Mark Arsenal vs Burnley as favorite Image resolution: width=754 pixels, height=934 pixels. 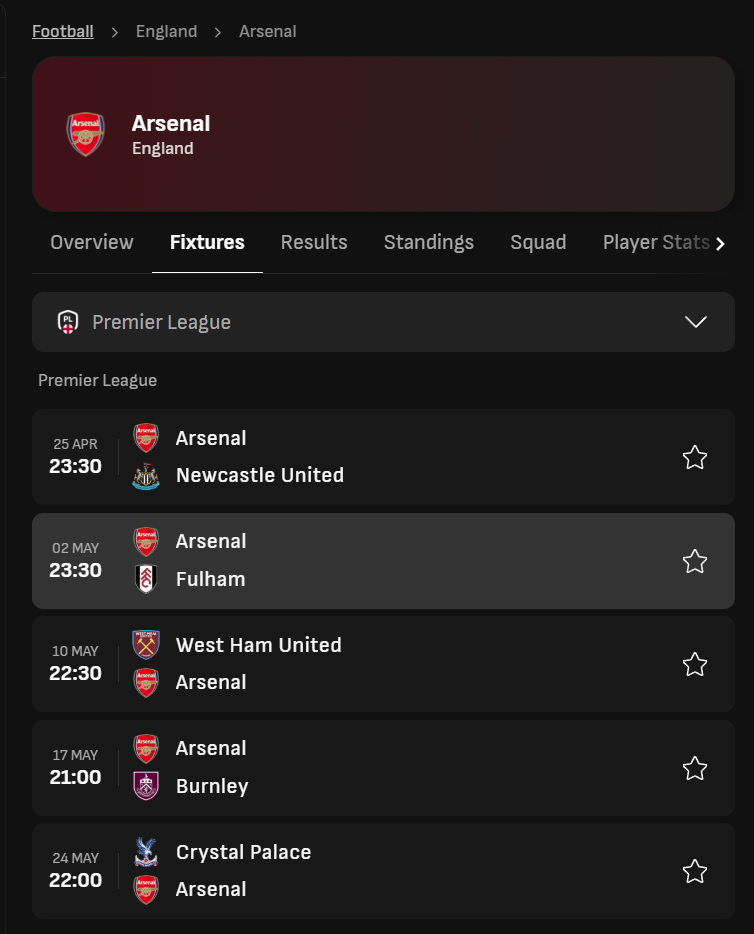[x=695, y=768]
